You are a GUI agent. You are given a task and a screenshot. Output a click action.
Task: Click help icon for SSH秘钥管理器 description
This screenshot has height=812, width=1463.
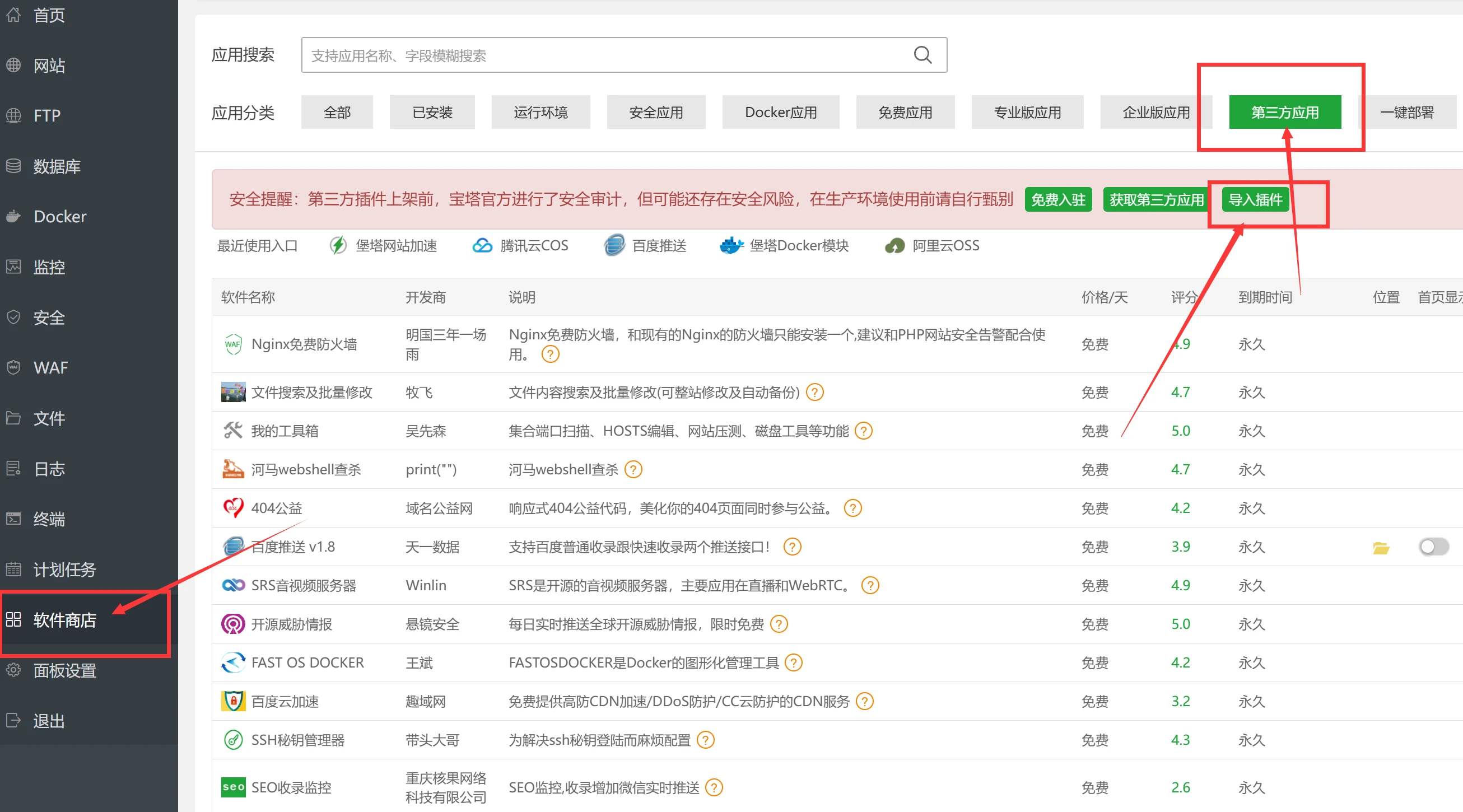705,740
